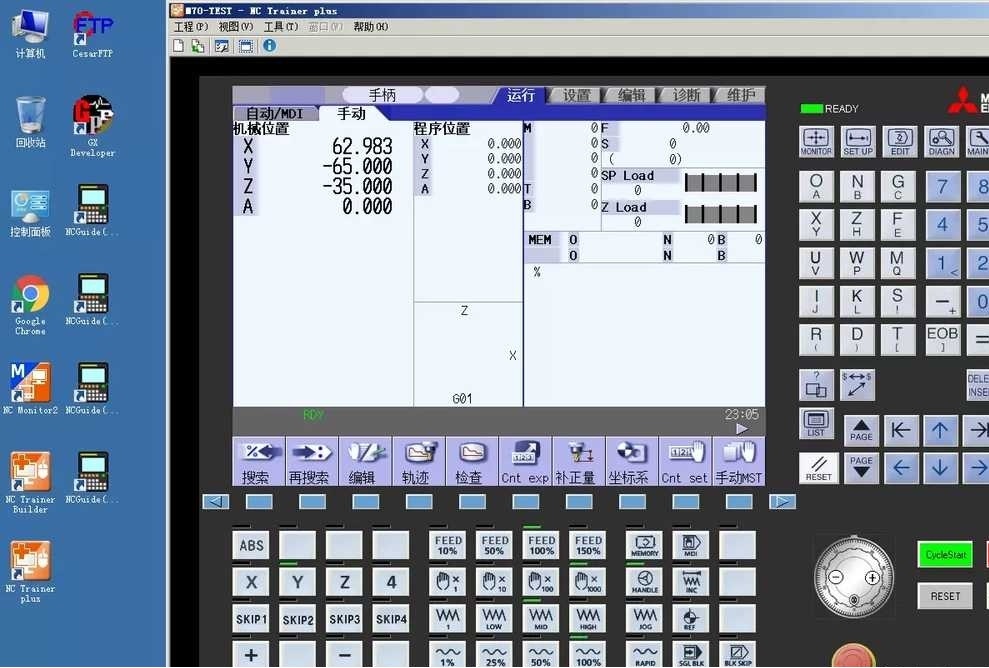Click the $↔$ system switch key
The width and height of the screenshot is (989, 668).
[x=857, y=385]
